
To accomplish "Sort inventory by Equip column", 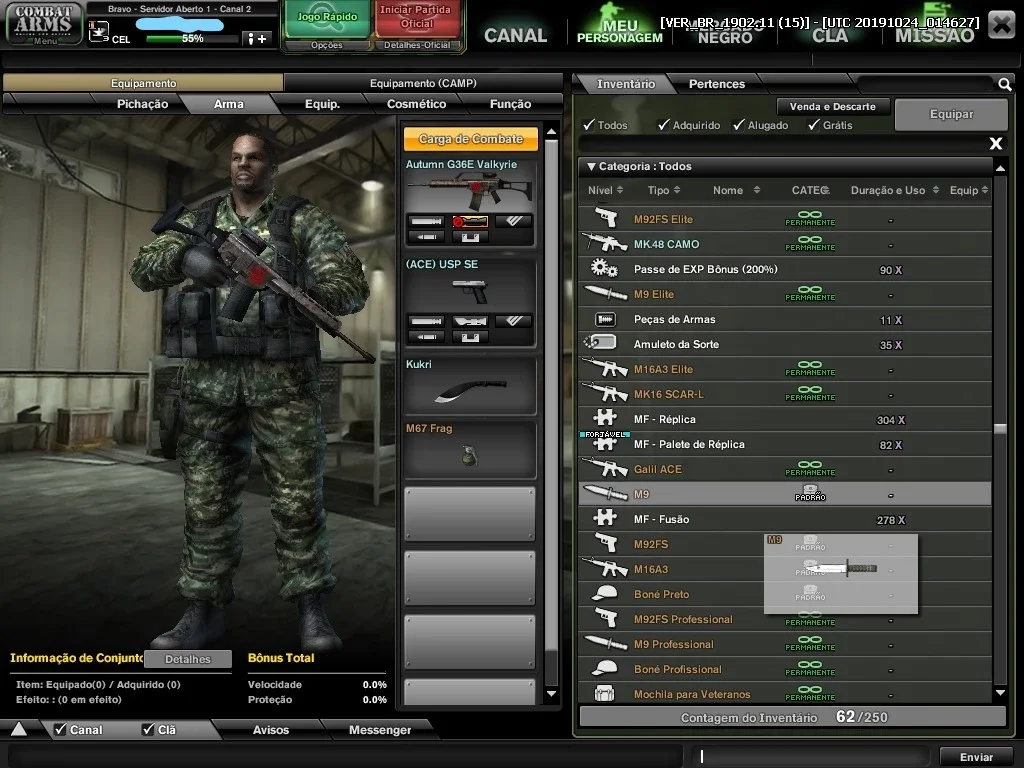I will pyautogui.click(x=969, y=190).
